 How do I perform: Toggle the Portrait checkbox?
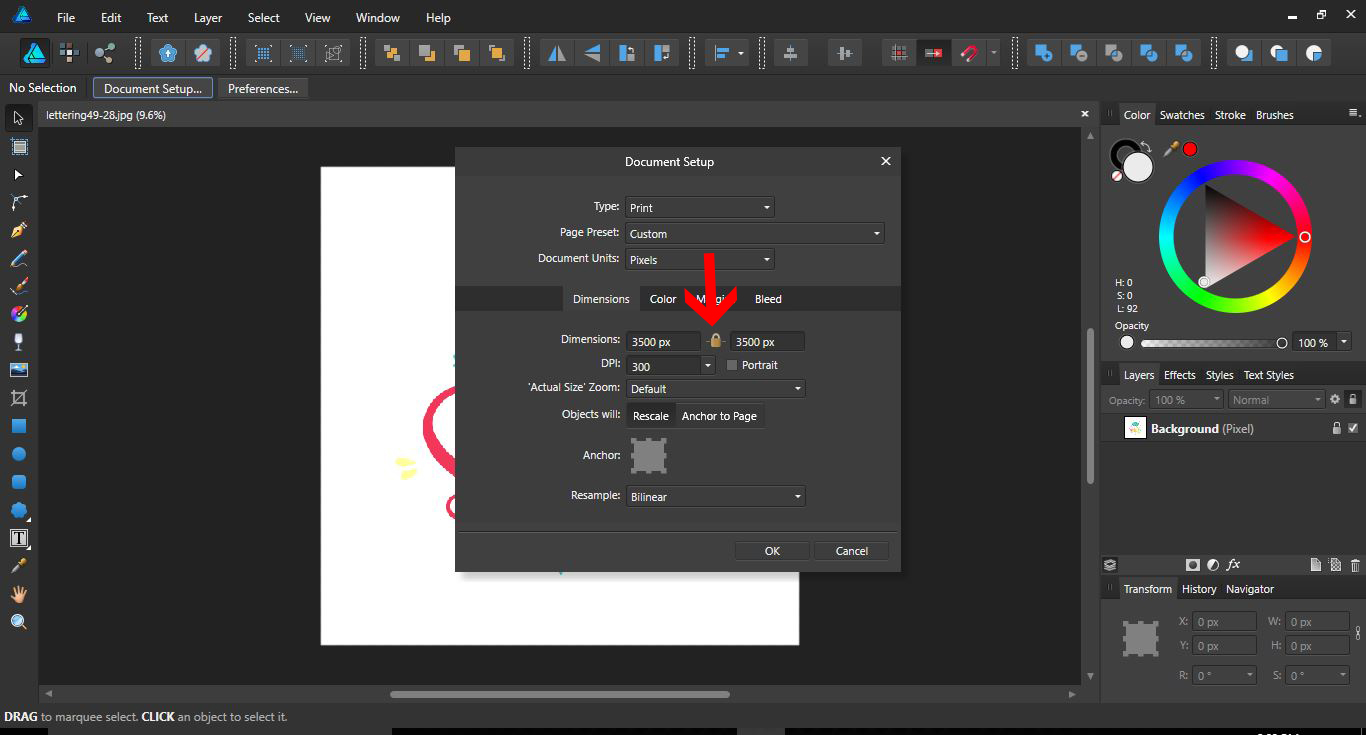[x=731, y=365]
